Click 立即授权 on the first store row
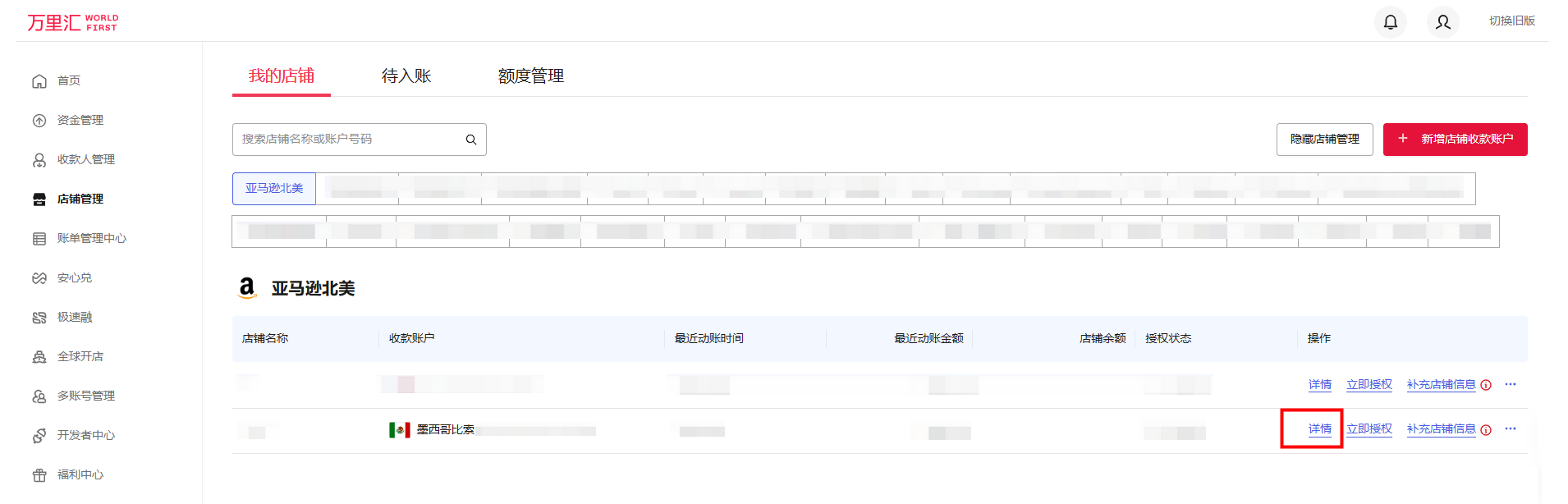This screenshot has height=504, width=1568. [1369, 384]
